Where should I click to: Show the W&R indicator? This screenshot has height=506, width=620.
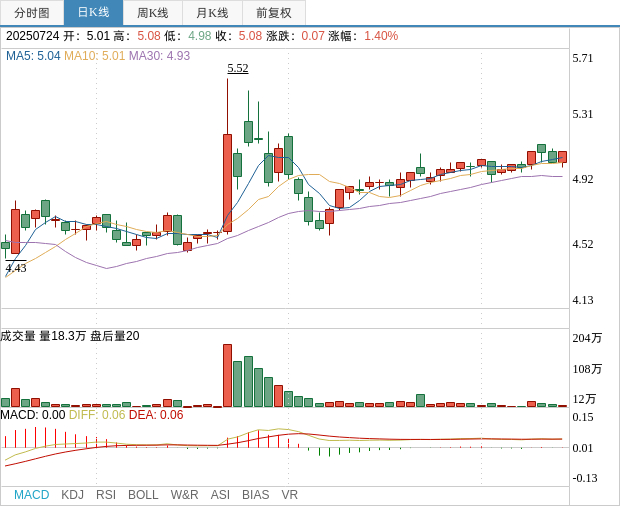tap(184, 495)
